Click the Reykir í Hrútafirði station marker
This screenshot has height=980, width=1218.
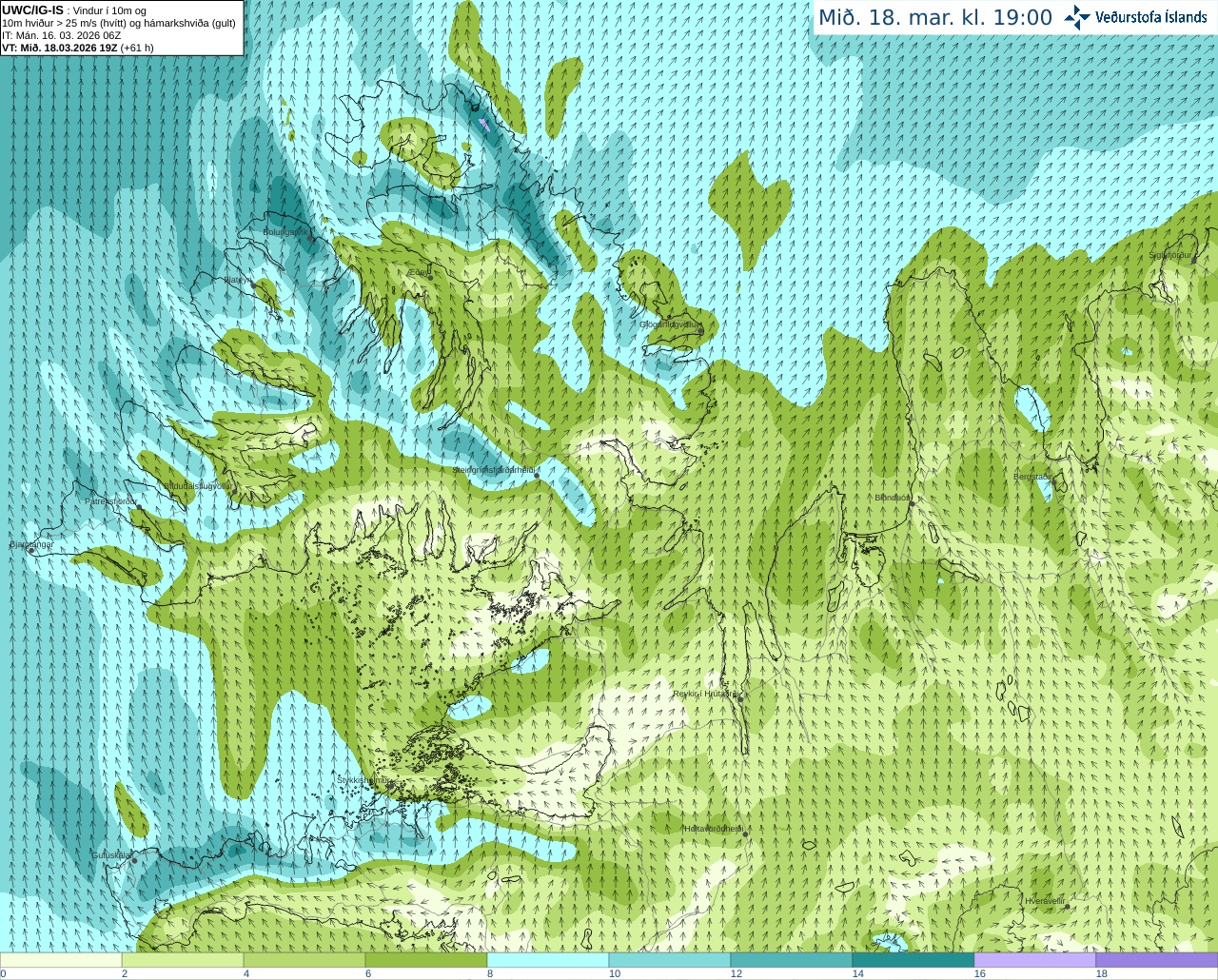739,699
